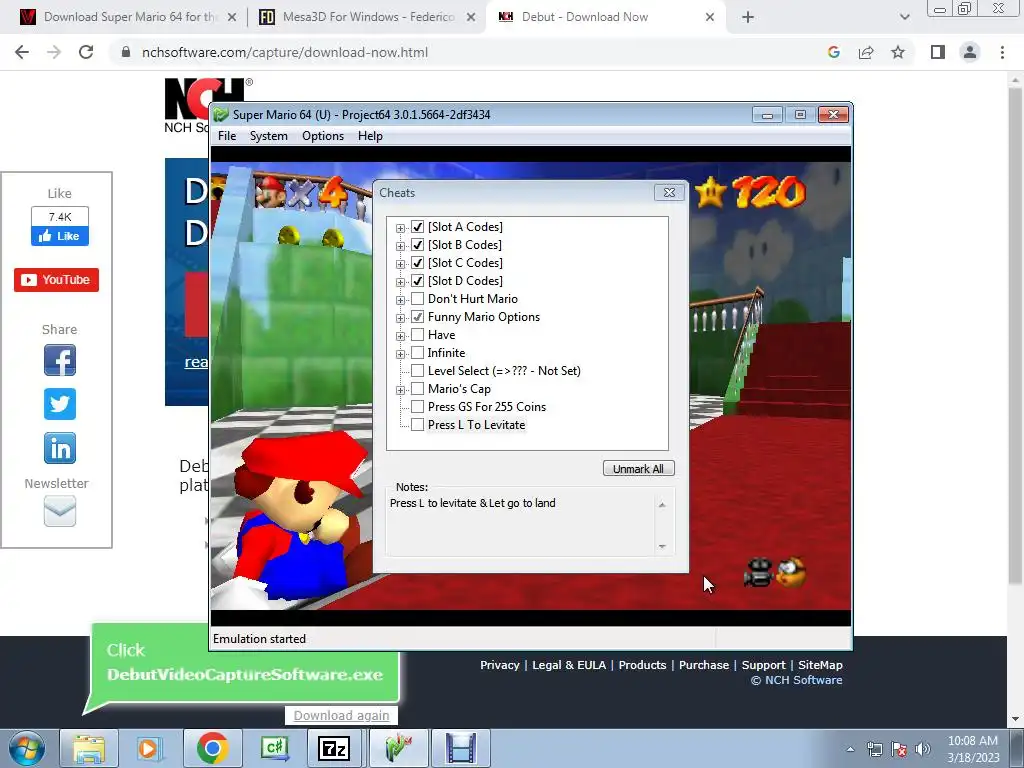Image resolution: width=1024 pixels, height=768 pixels.
Task: Expand the Don't Hurt Mario node
Action: [x=400, y=300]
